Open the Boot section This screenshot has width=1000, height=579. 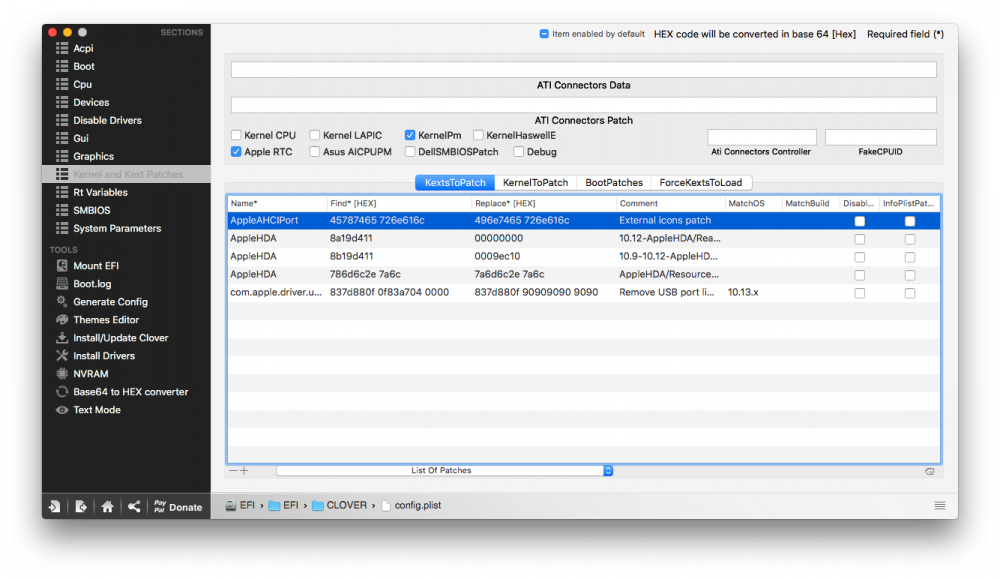[x=84, y=66]
